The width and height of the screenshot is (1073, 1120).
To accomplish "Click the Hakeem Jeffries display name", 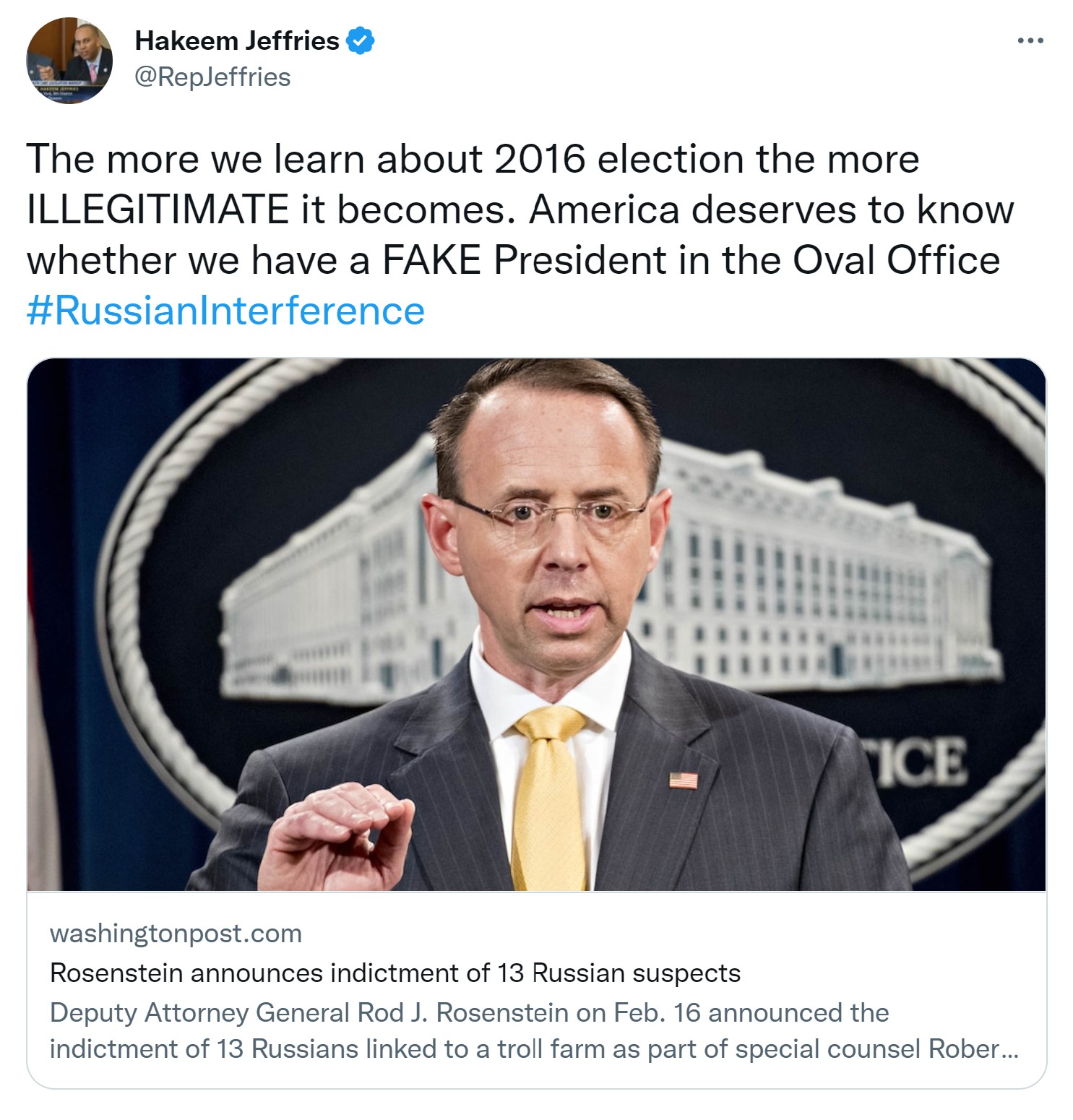I will [x=237, y=40].
